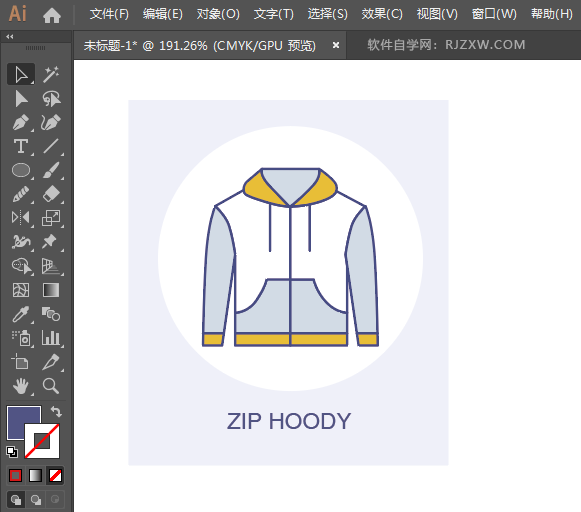The width and height of the screenshot is (581, 512).
Task: Swap fill and stroke arrows
Action: coord(56,412)
